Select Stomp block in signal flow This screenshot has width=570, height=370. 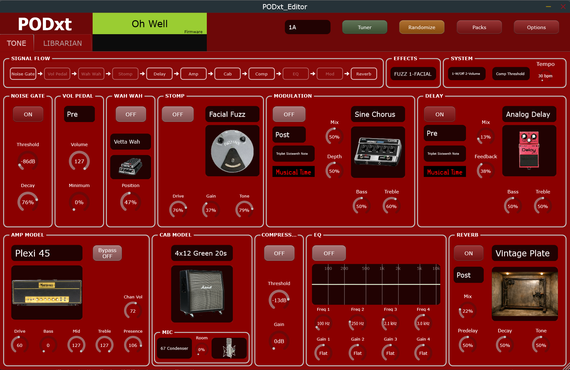point(125,74)
